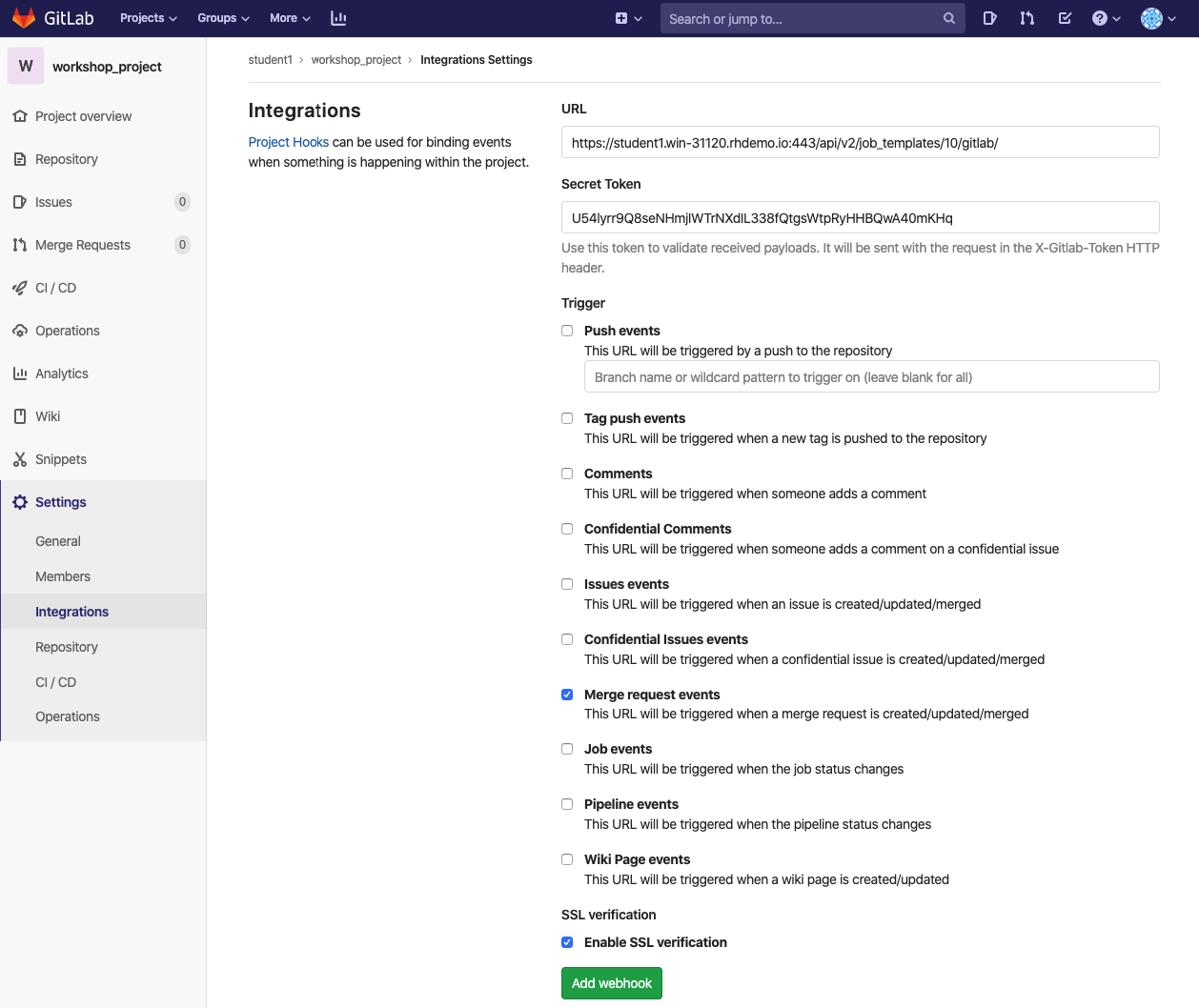Uncheck Merge request events trigger
Viewport: 1199px width, 1008px height.
coord(567,695)
